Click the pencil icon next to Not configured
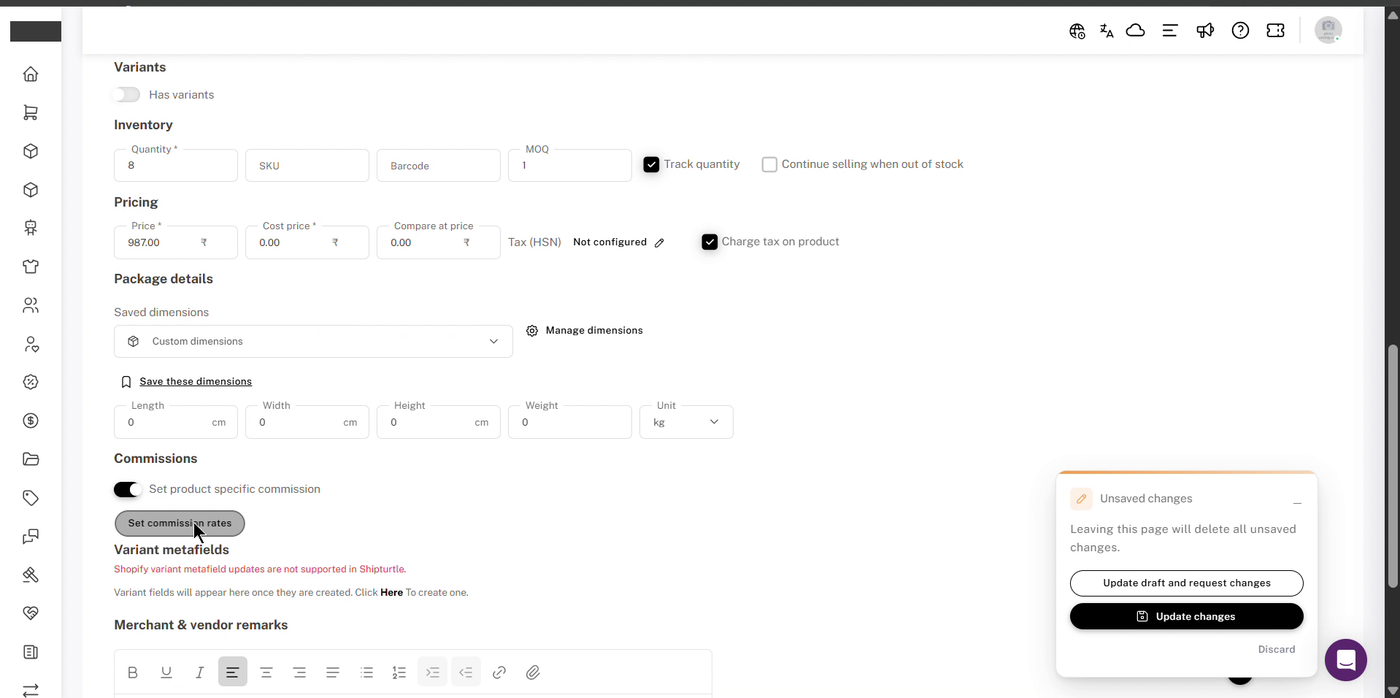1400x698 pixels. (659, 243)
